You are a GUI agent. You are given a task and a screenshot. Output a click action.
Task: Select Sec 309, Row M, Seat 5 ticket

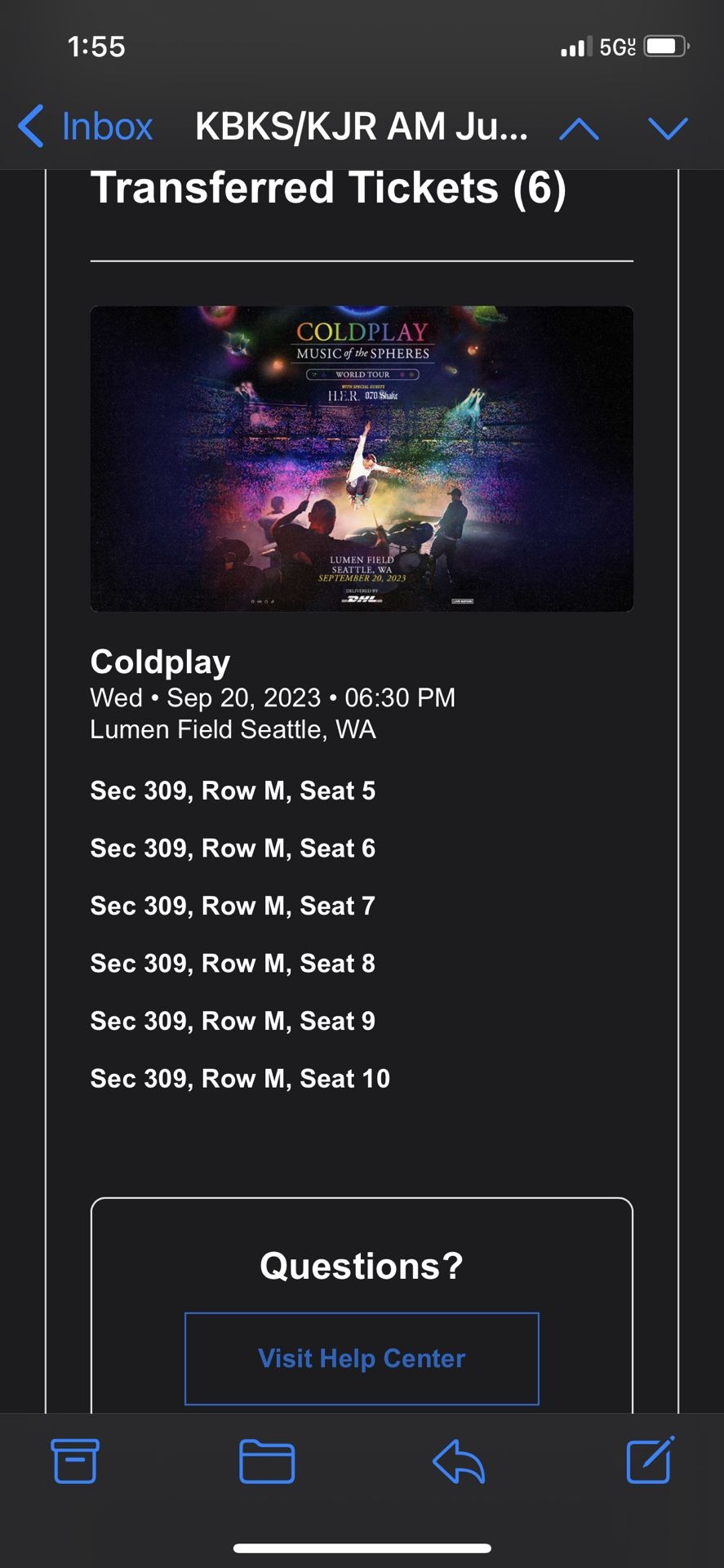(x=231, y=791)
